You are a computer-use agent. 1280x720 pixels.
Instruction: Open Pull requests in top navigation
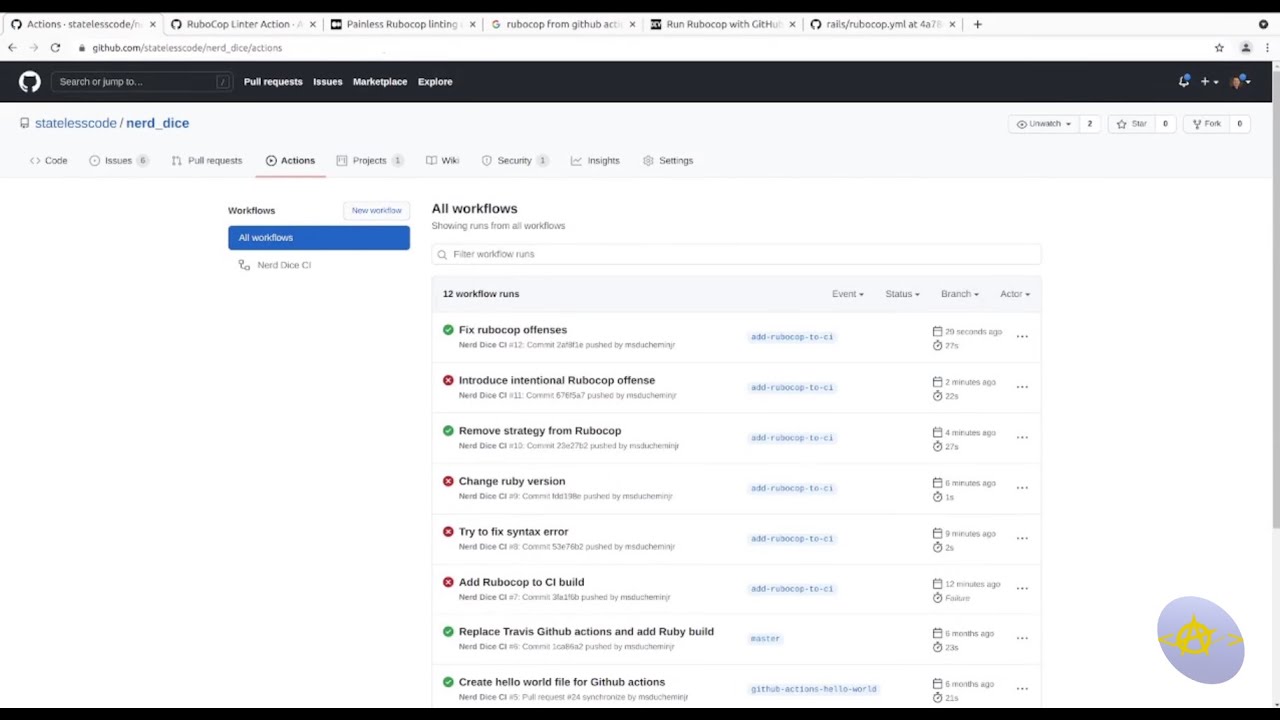[x=273, y=82]
